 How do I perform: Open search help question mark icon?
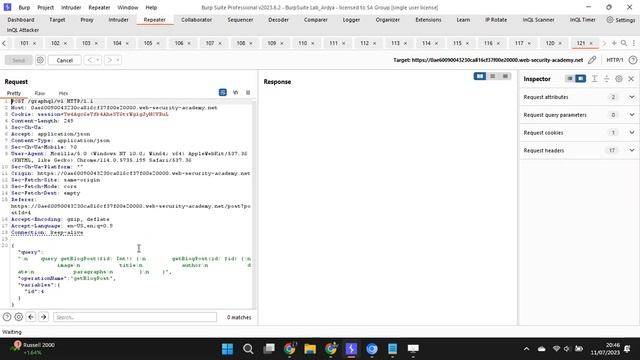click(7, 317)
